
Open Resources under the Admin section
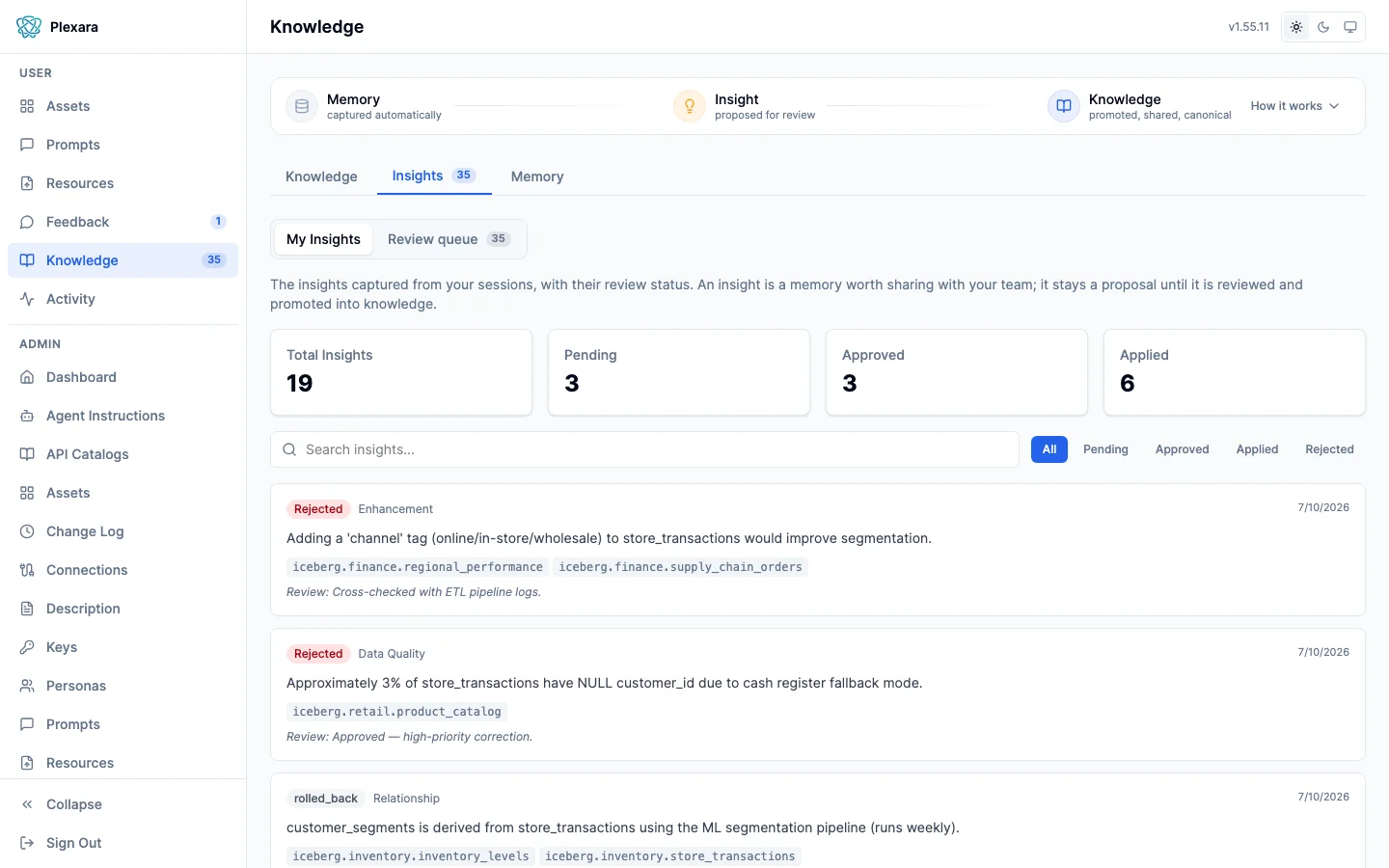point(123,763)
